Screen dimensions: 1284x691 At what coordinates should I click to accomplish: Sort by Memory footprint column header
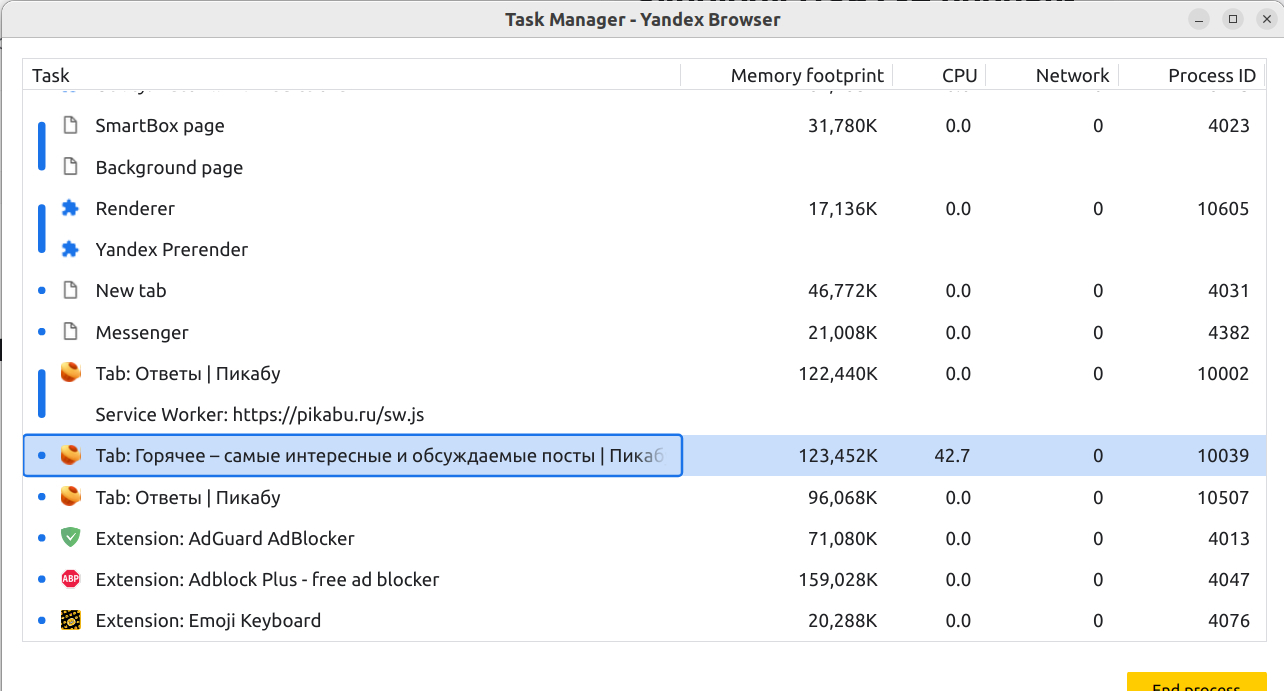click(807, 76)
